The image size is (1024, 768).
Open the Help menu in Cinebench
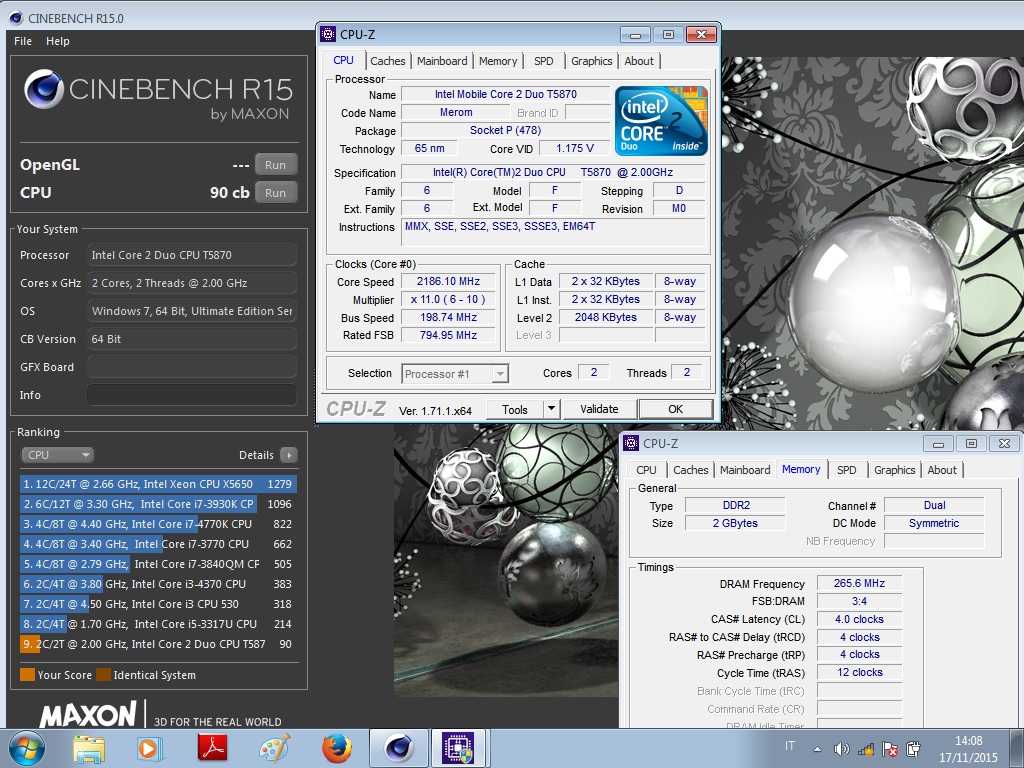point(57,41)
